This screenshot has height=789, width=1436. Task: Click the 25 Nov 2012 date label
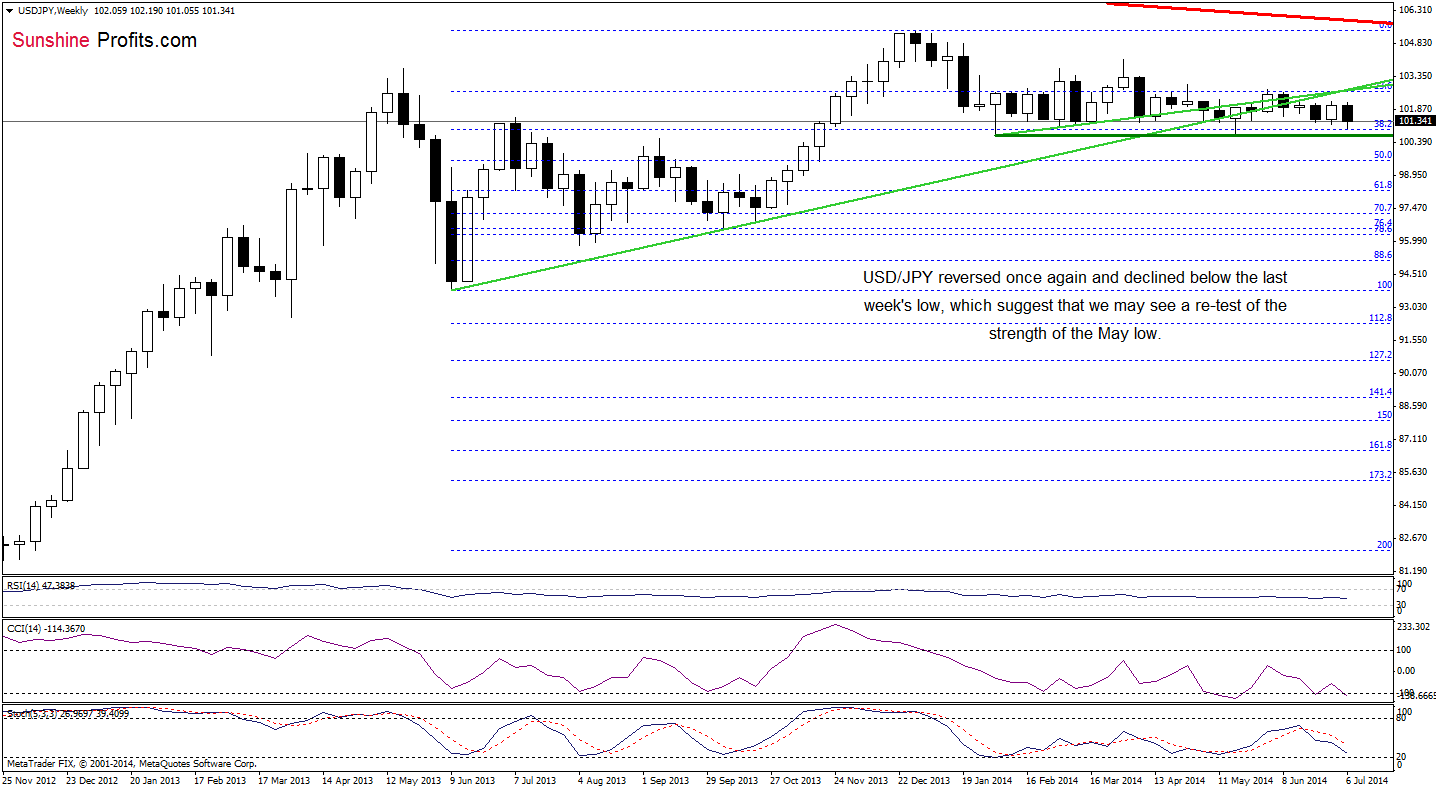(x=27, y=779)
